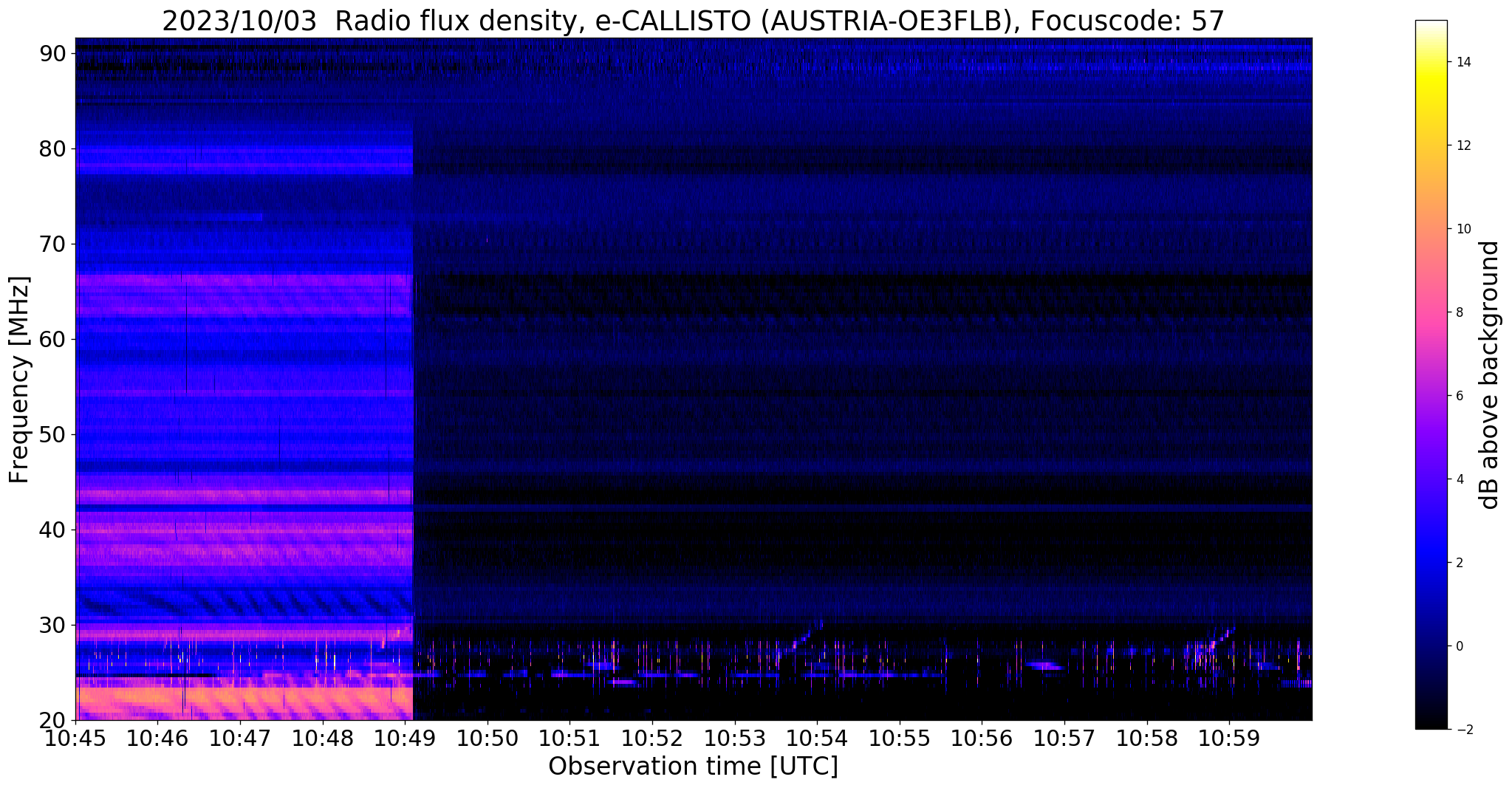Viewport: 1512px width, 788px height.
Task: Click the colorbar tick value 10
Action: 1463,229
